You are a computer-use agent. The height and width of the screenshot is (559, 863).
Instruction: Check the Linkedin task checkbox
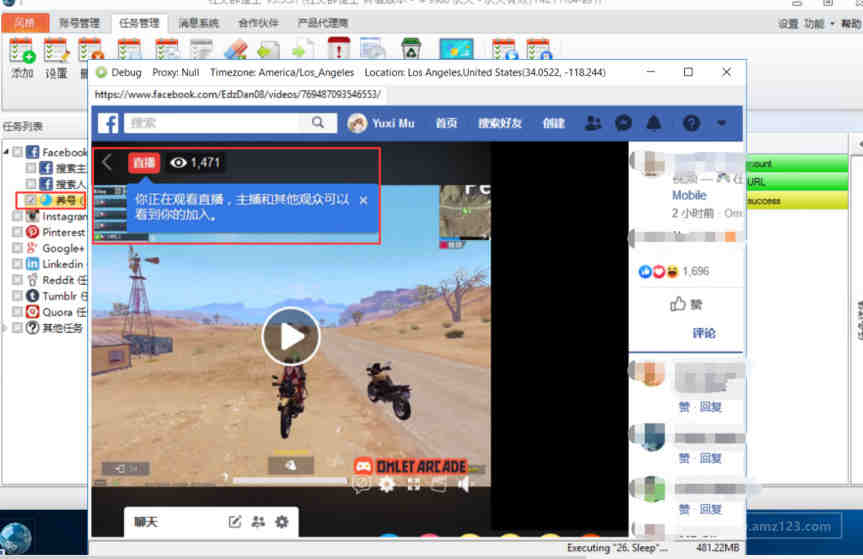tap(18, 264)
